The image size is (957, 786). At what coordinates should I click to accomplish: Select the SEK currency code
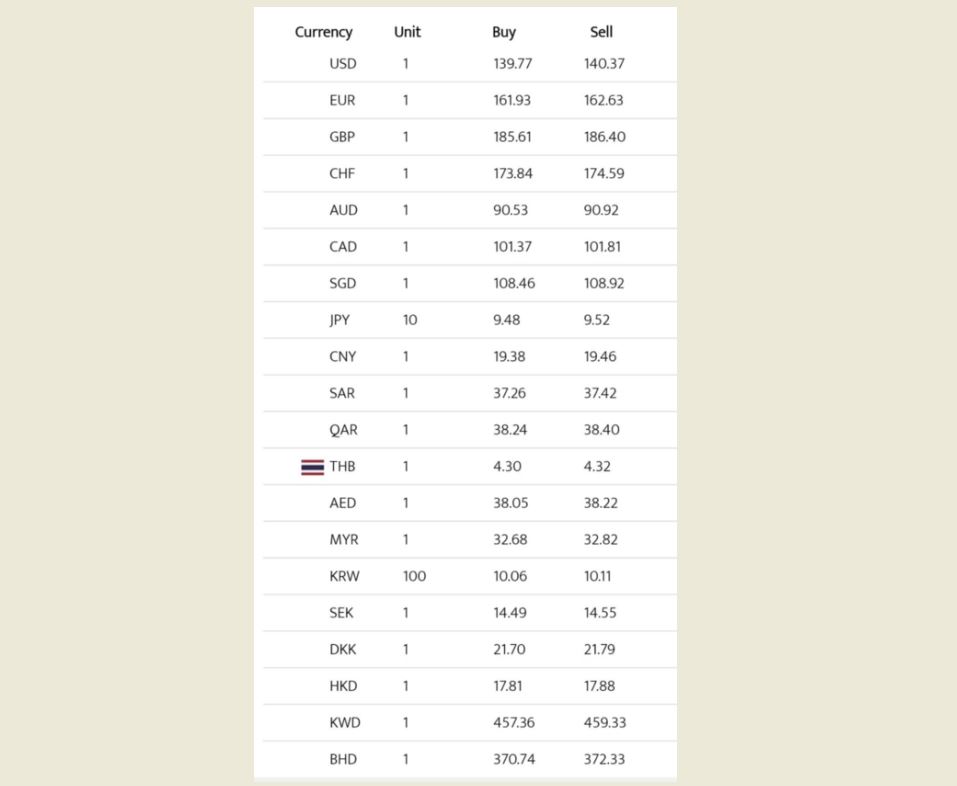[341, 613]
